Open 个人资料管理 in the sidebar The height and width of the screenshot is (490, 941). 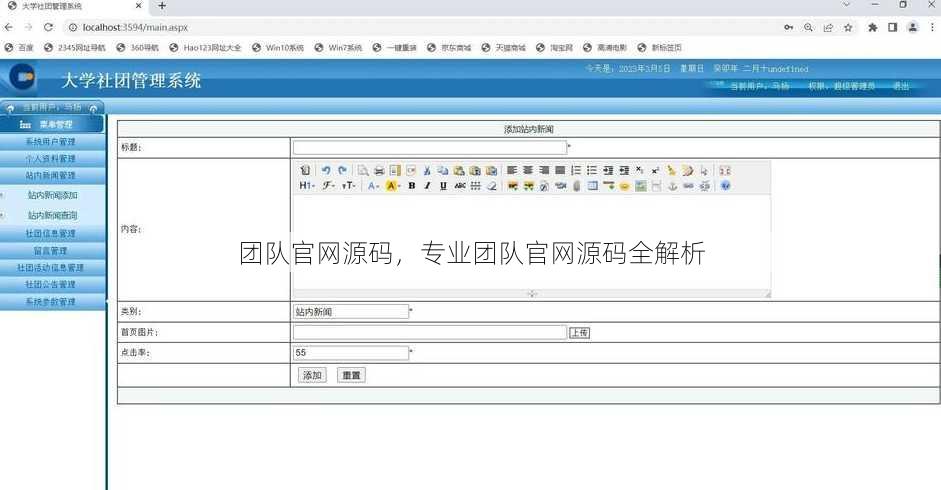coord(52,159)
